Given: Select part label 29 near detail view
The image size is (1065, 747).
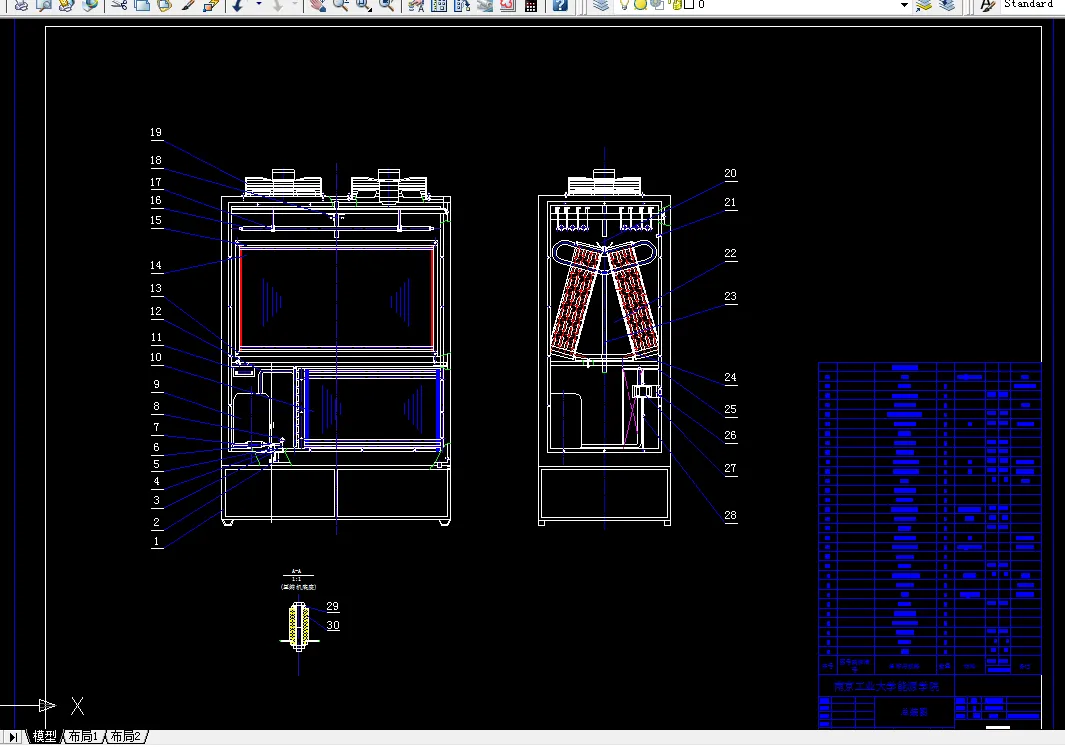Looking at the screenshot, I should [x=332, y=606].
